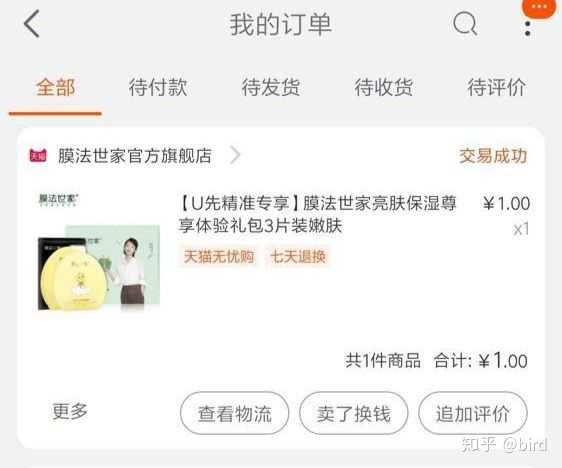
Task: Click the Tmall cat logo icon
Action: pyautogui.click(x=38, y=156)
